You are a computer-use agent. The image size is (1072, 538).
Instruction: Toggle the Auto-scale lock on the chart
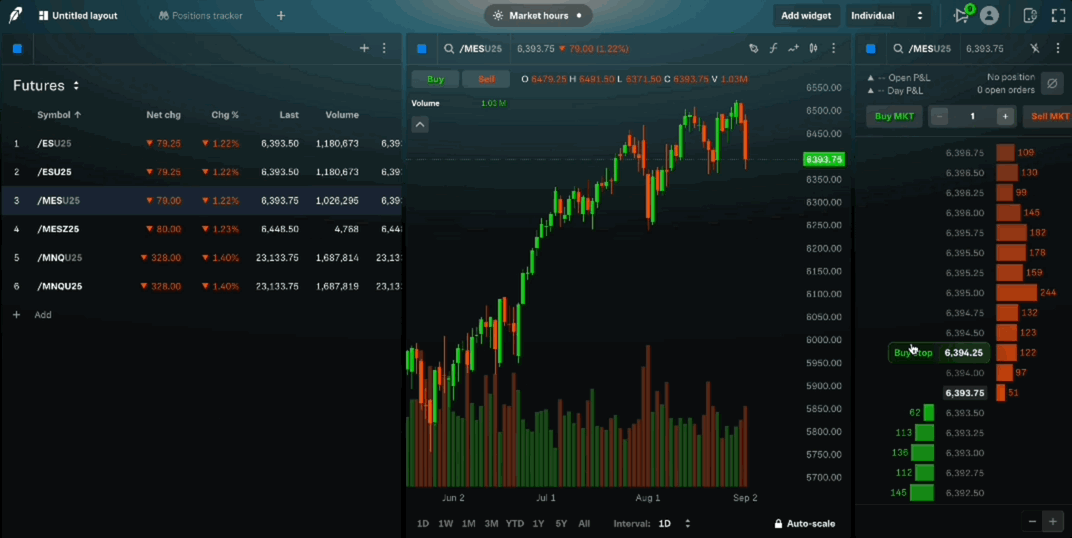[804, 524]
